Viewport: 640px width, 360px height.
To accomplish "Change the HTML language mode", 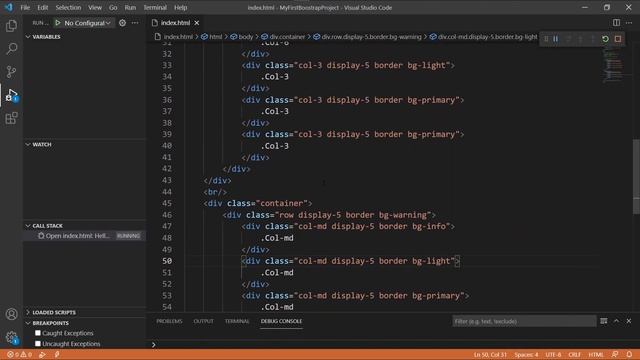I will [x=596, y=355].
